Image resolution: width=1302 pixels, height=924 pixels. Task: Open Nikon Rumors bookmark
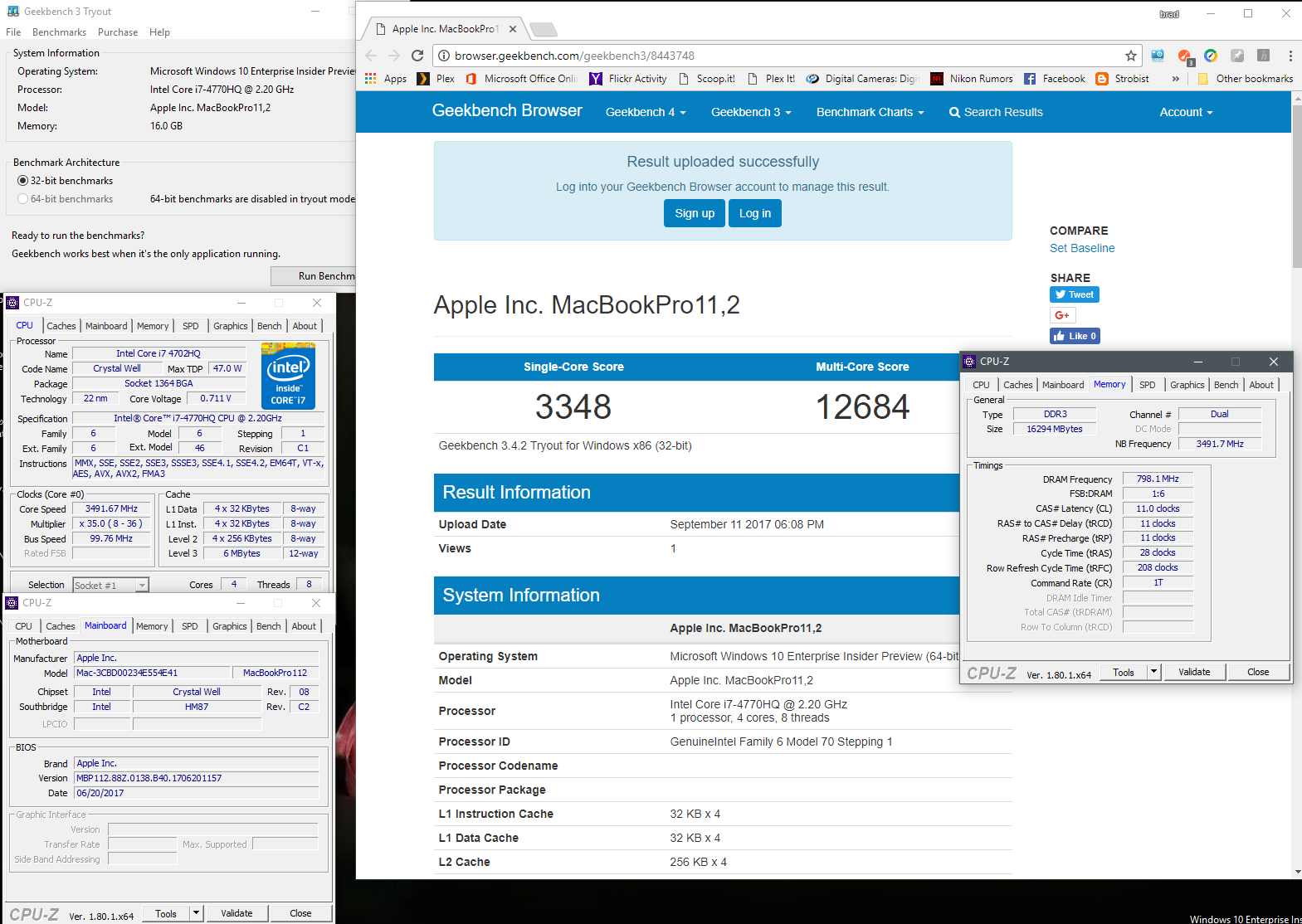972,79
